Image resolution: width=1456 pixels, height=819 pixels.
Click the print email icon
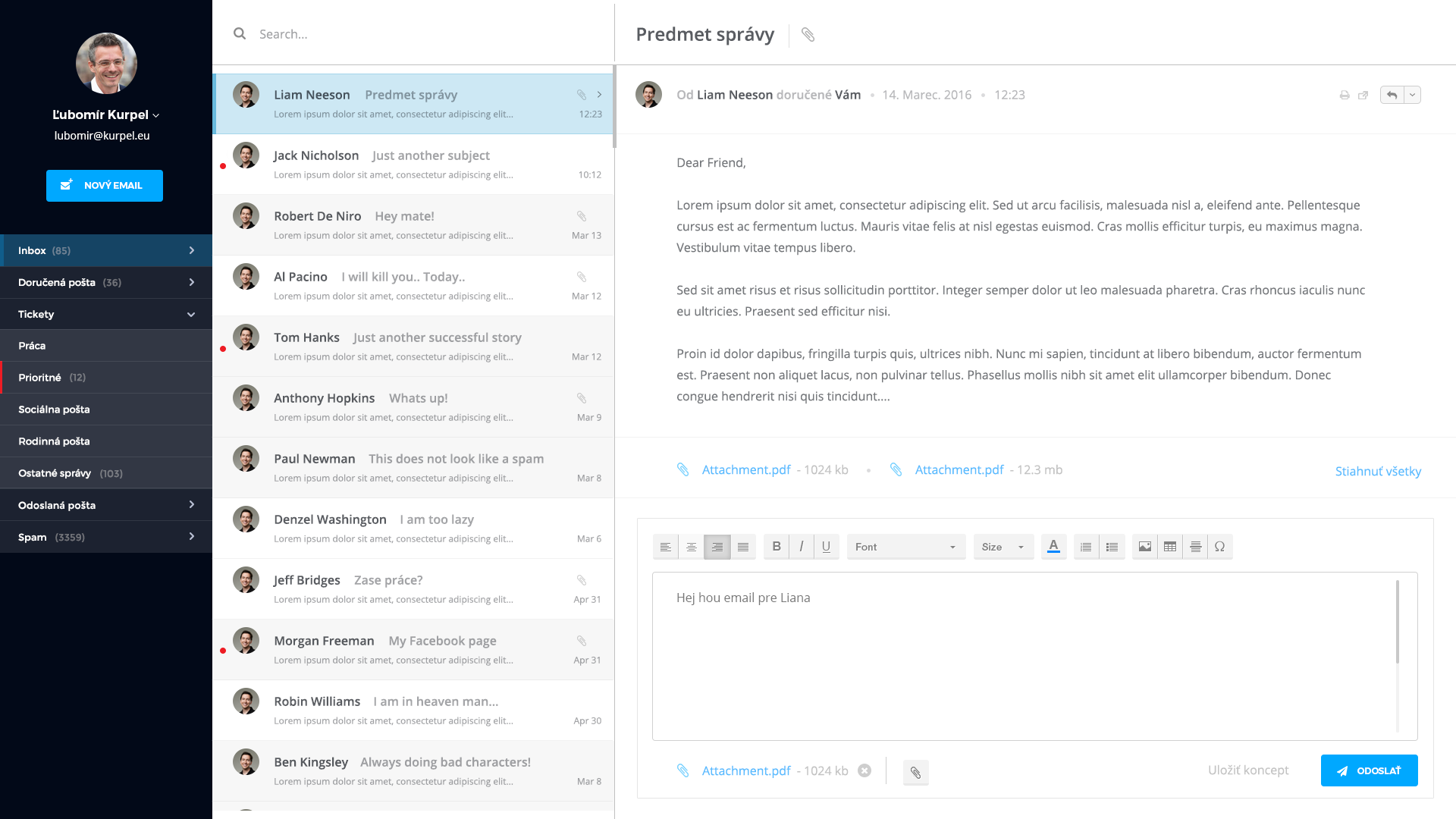tap(1344, 96)
